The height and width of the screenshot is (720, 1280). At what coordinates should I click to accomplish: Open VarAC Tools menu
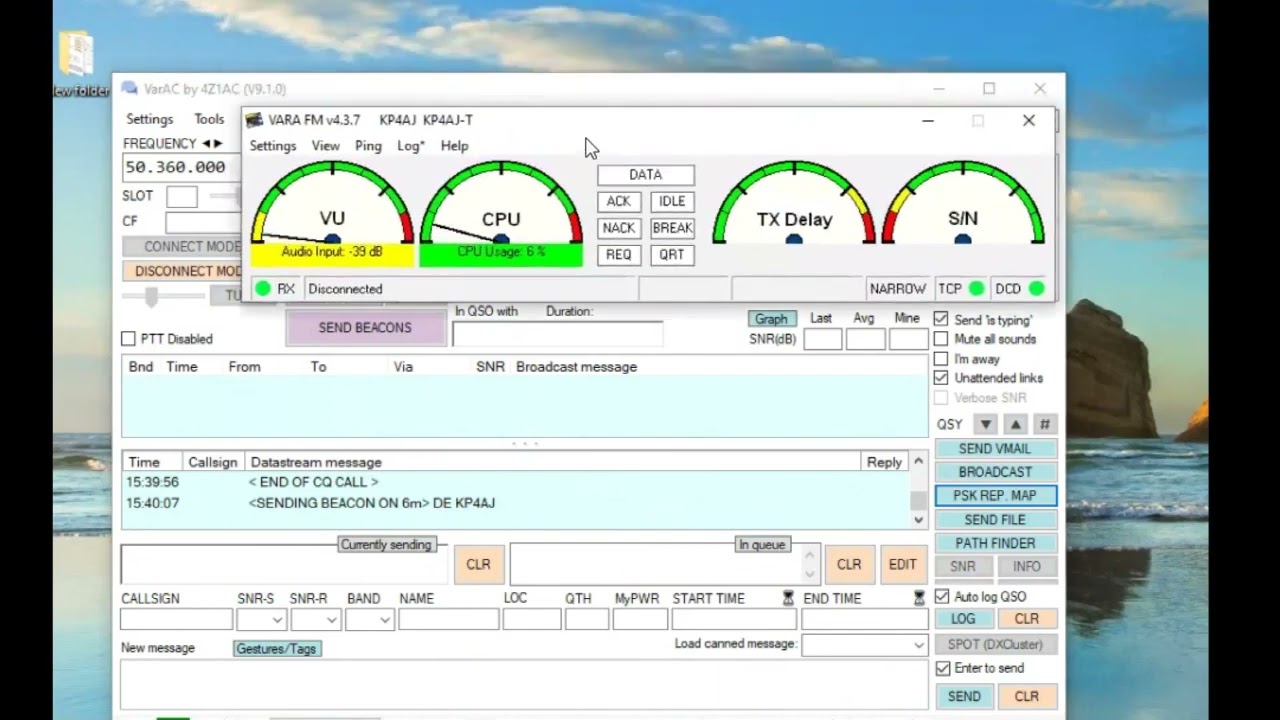(209, 119)
